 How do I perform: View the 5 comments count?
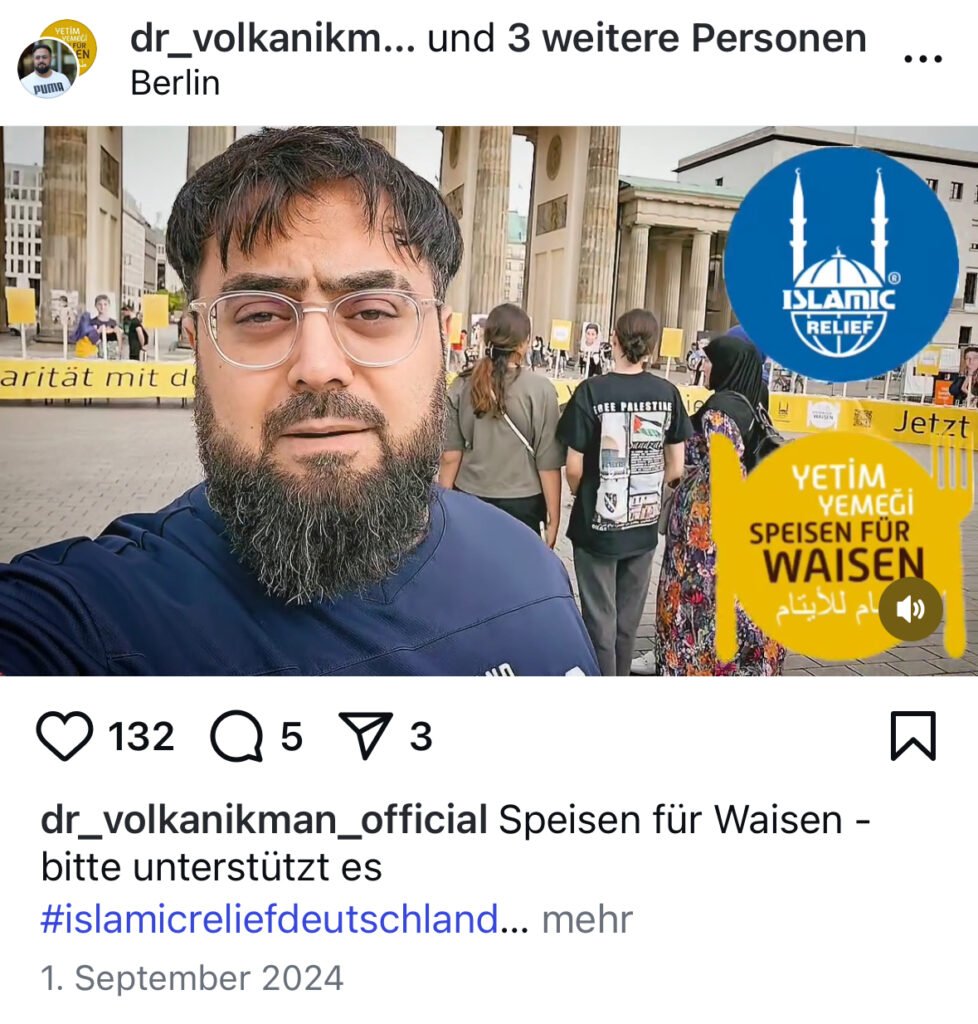pos(292,737)
